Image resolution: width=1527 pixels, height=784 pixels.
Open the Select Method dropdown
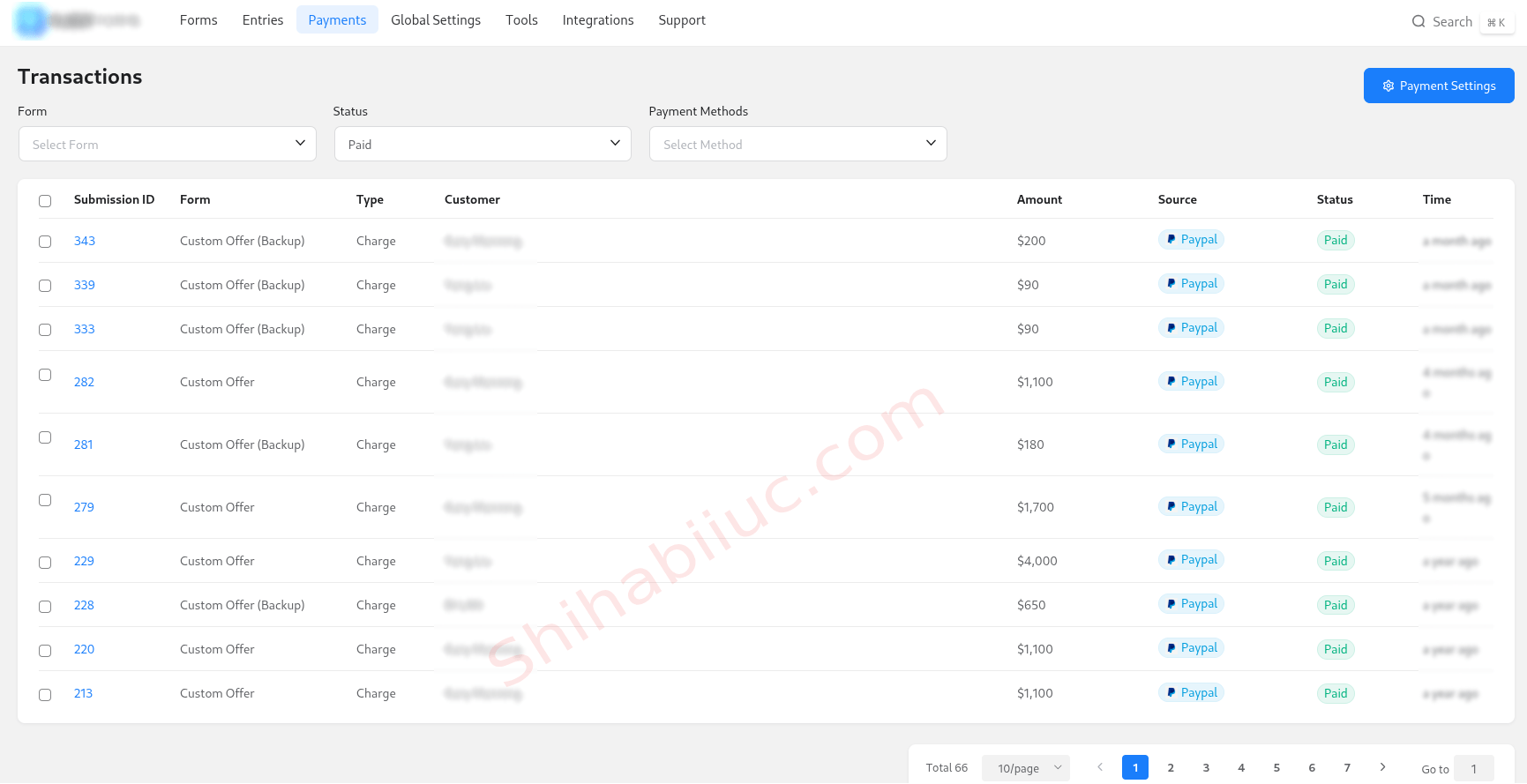[798, 144]
